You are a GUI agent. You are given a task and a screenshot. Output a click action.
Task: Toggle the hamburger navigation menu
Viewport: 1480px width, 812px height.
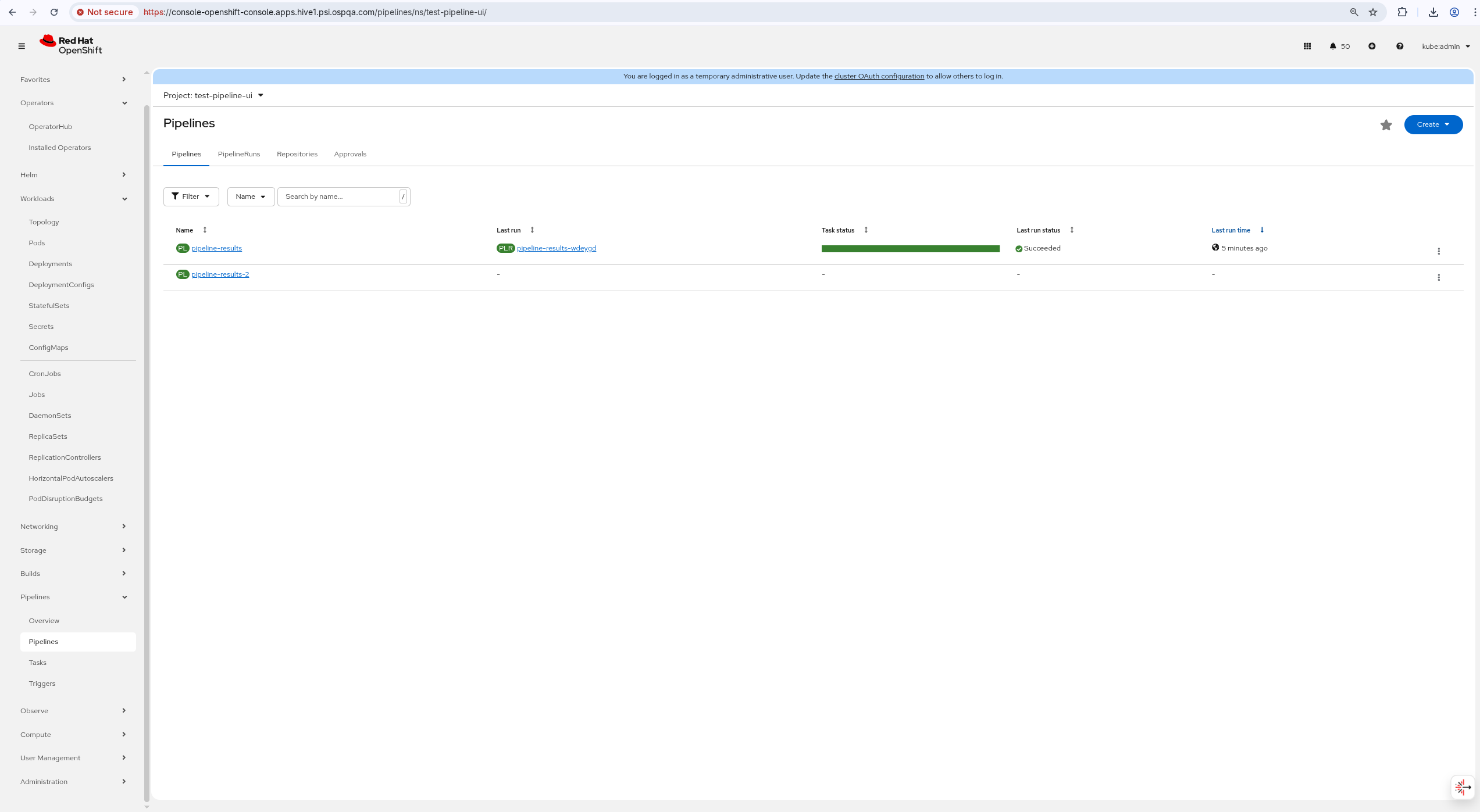22,46
